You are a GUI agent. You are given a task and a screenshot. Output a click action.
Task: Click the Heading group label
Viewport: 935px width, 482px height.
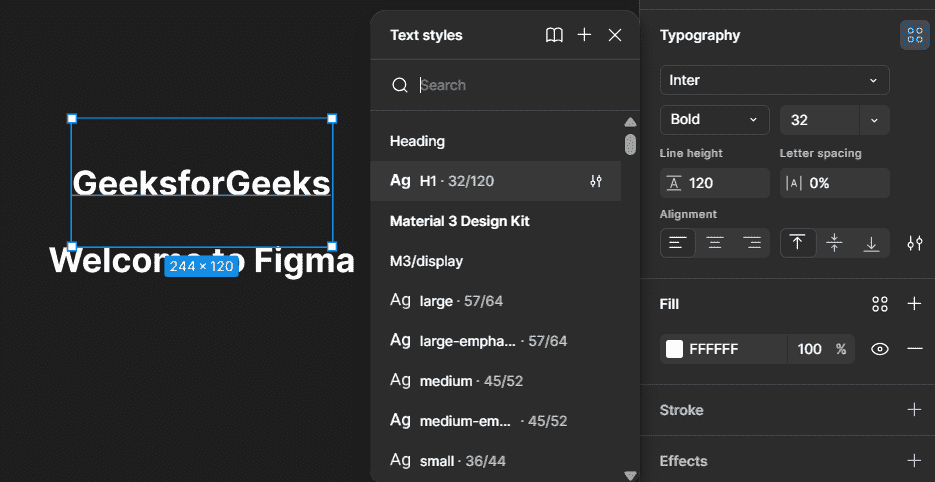coord(417,141)
